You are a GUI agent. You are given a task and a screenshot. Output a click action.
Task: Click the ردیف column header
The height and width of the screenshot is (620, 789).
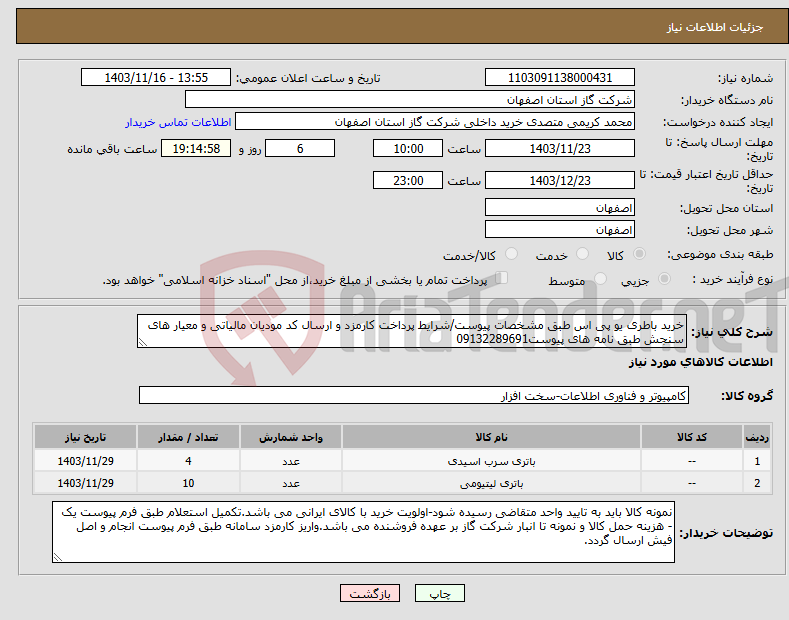click(x=757, y=437)
